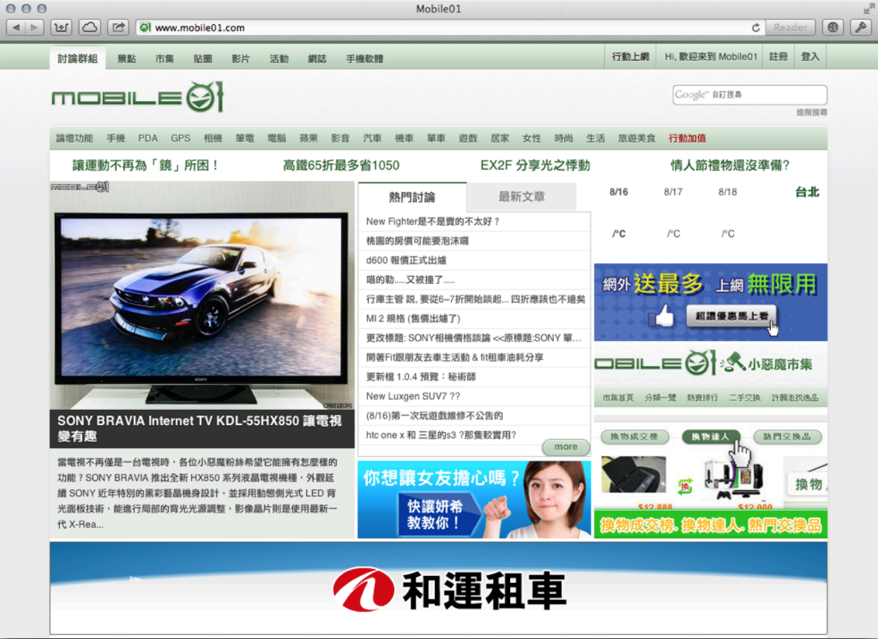
Task: Select the 熱門交換品 pill tab
Action: point(787,436)
